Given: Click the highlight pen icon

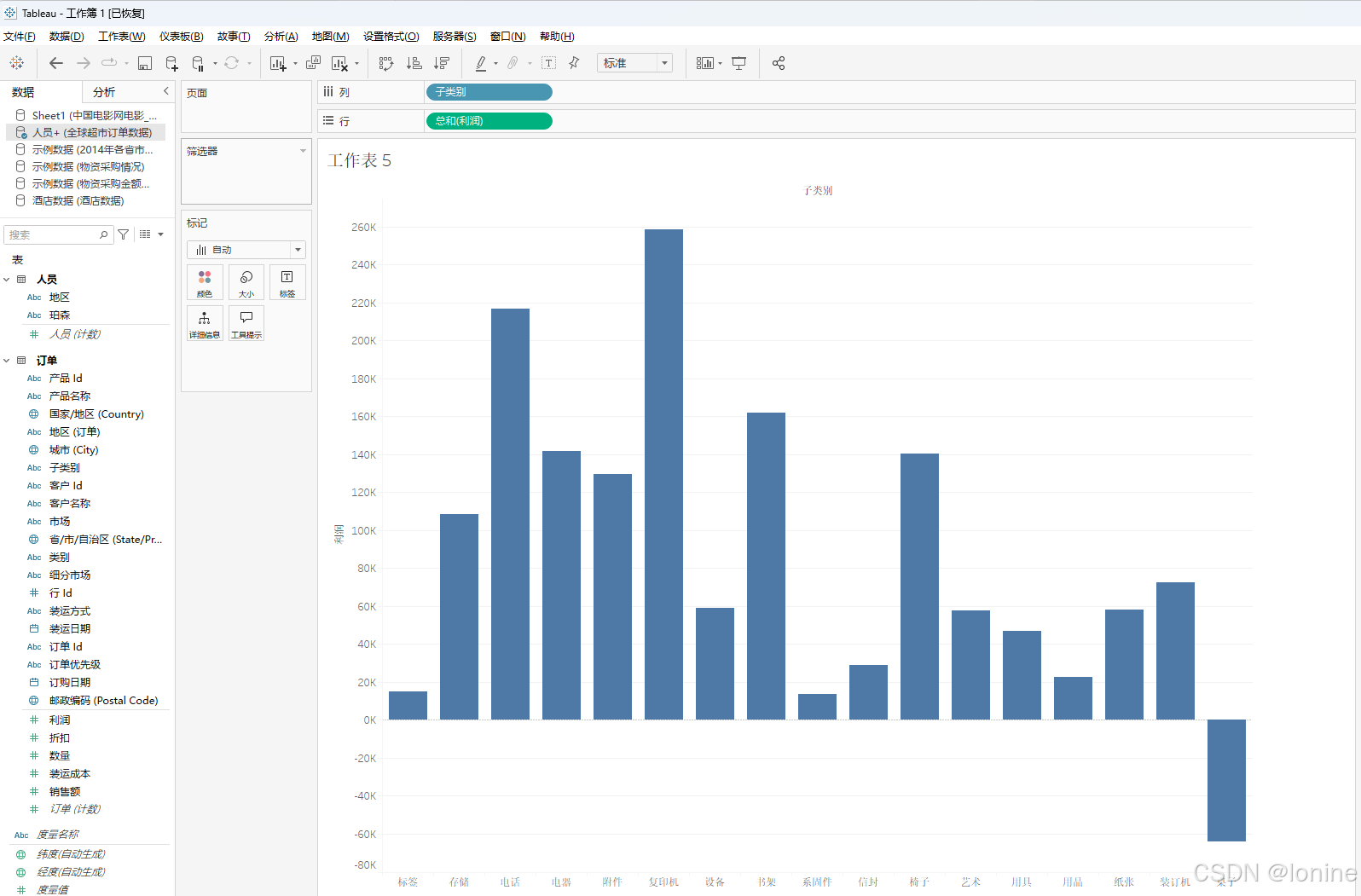Looking at the screenshot, I should [481, 63].
